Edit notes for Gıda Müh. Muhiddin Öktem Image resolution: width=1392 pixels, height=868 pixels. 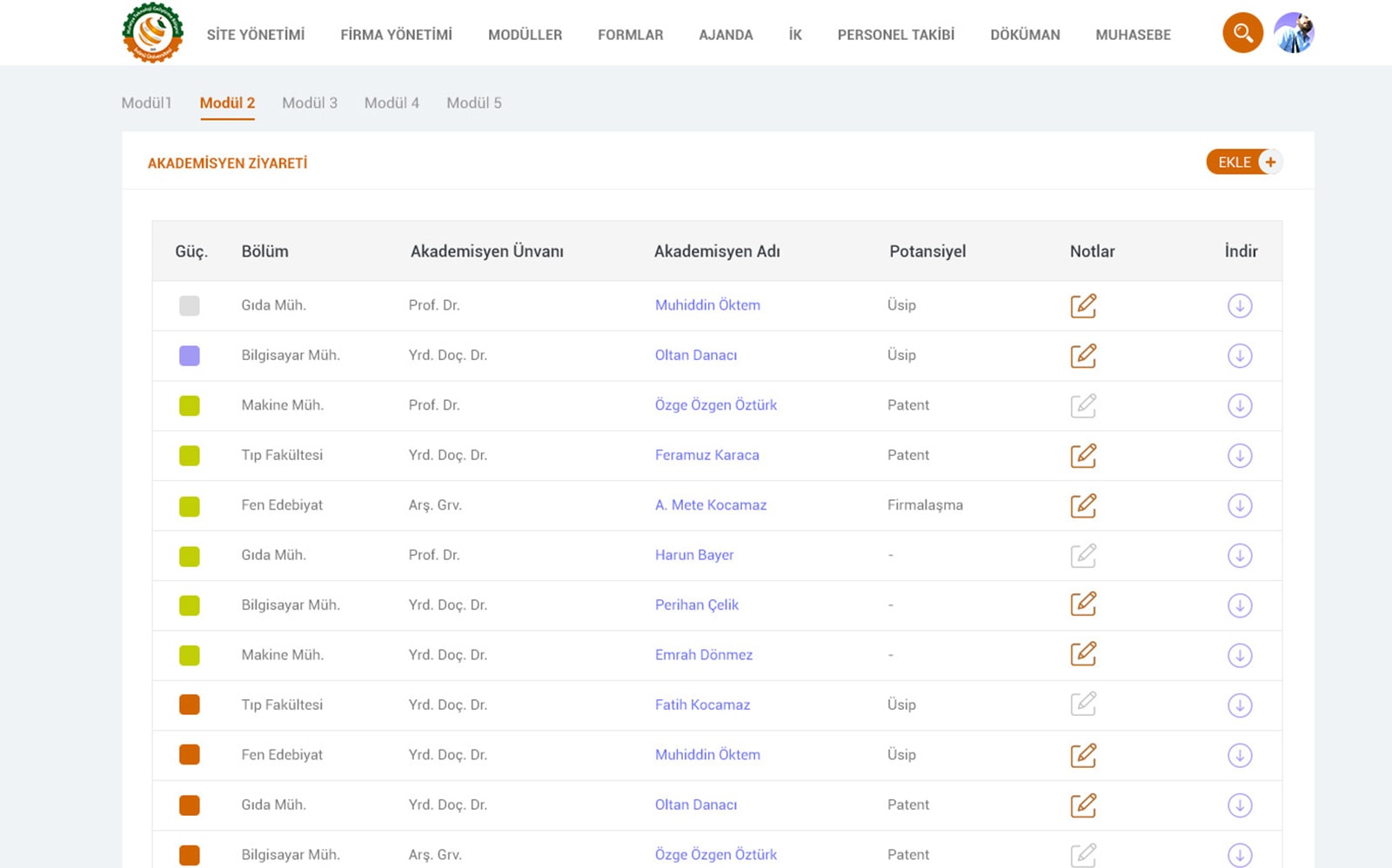1082,306
